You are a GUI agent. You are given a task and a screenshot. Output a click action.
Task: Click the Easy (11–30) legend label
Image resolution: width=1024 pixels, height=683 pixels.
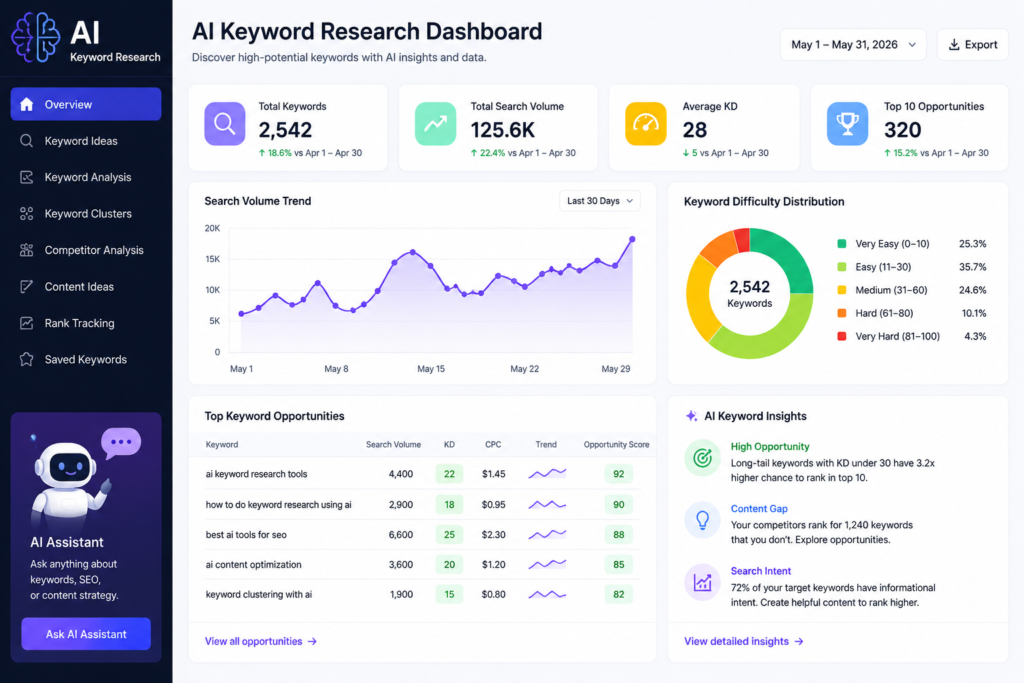[883, 267]
